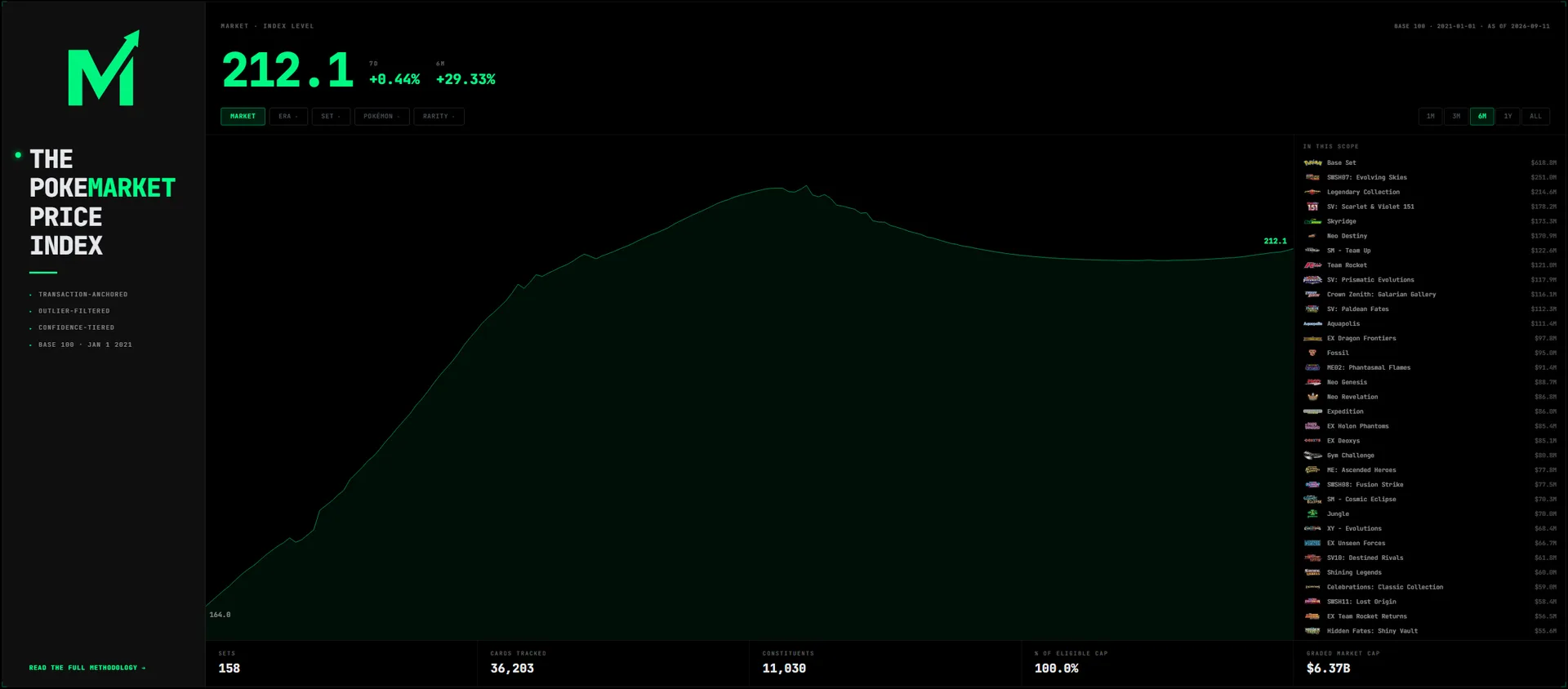1568x689 pixels.
Task: Click the 164.0 chart start label
Action: [x=220, y=615]
